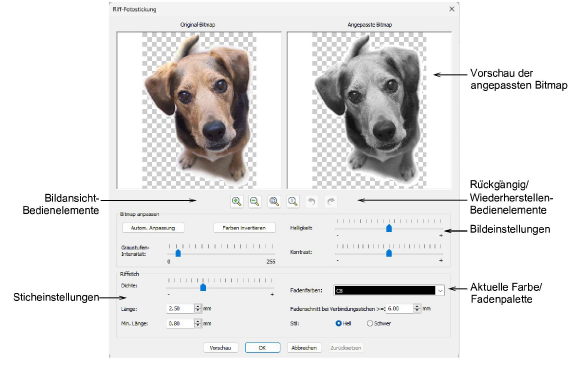Increase the Länge value with up arrow

pyautogui.click(x=198, y=306)
